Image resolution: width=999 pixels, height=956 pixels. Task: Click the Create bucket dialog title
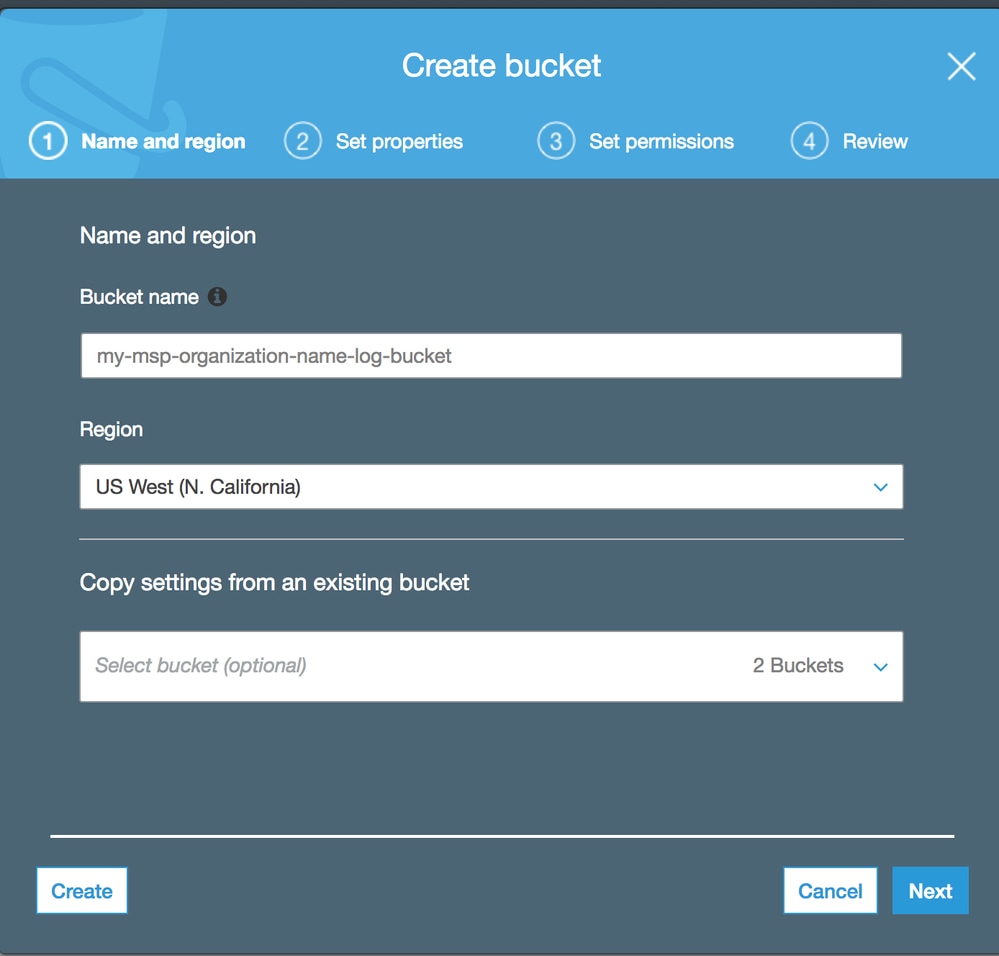501,66
